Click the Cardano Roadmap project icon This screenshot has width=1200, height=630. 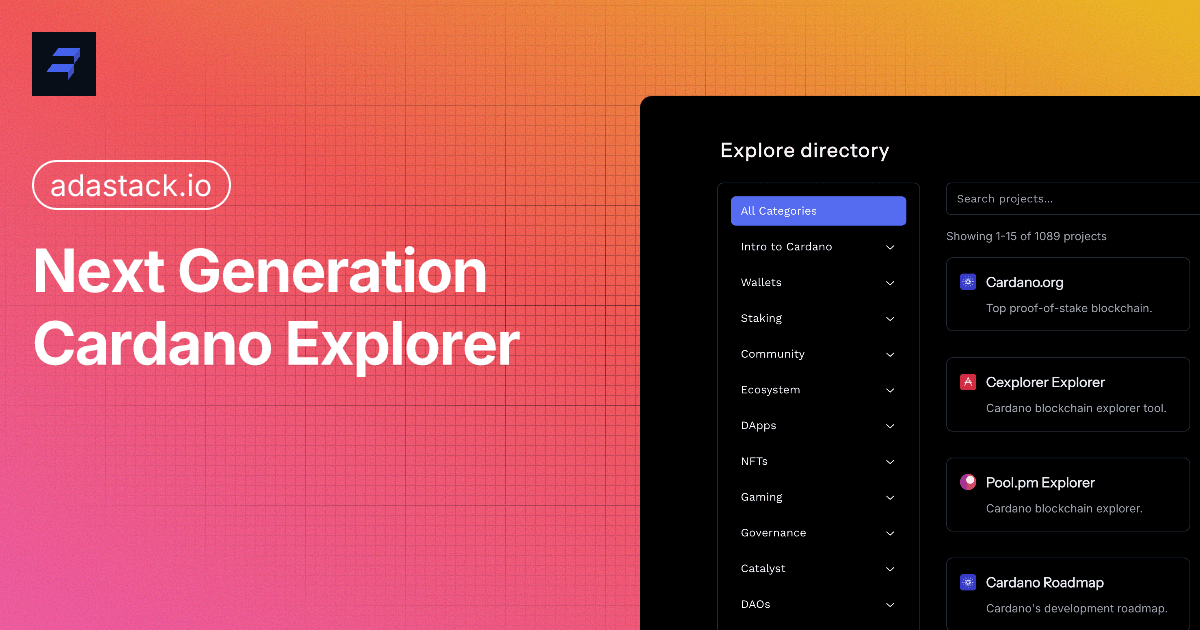pos(967,582)
